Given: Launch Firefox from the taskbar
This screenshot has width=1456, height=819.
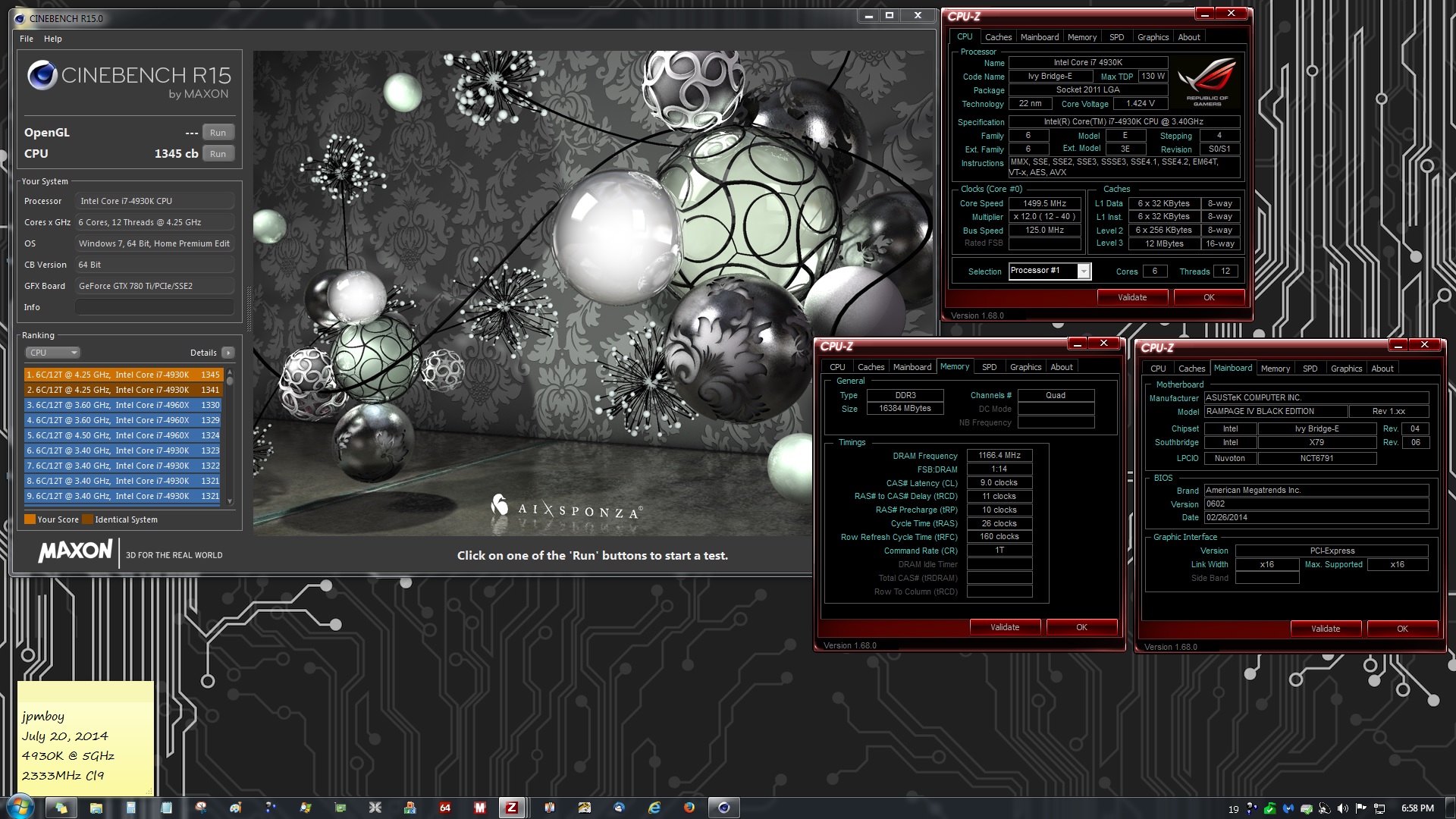Looking at the screenshot, I should coord(689,808).
